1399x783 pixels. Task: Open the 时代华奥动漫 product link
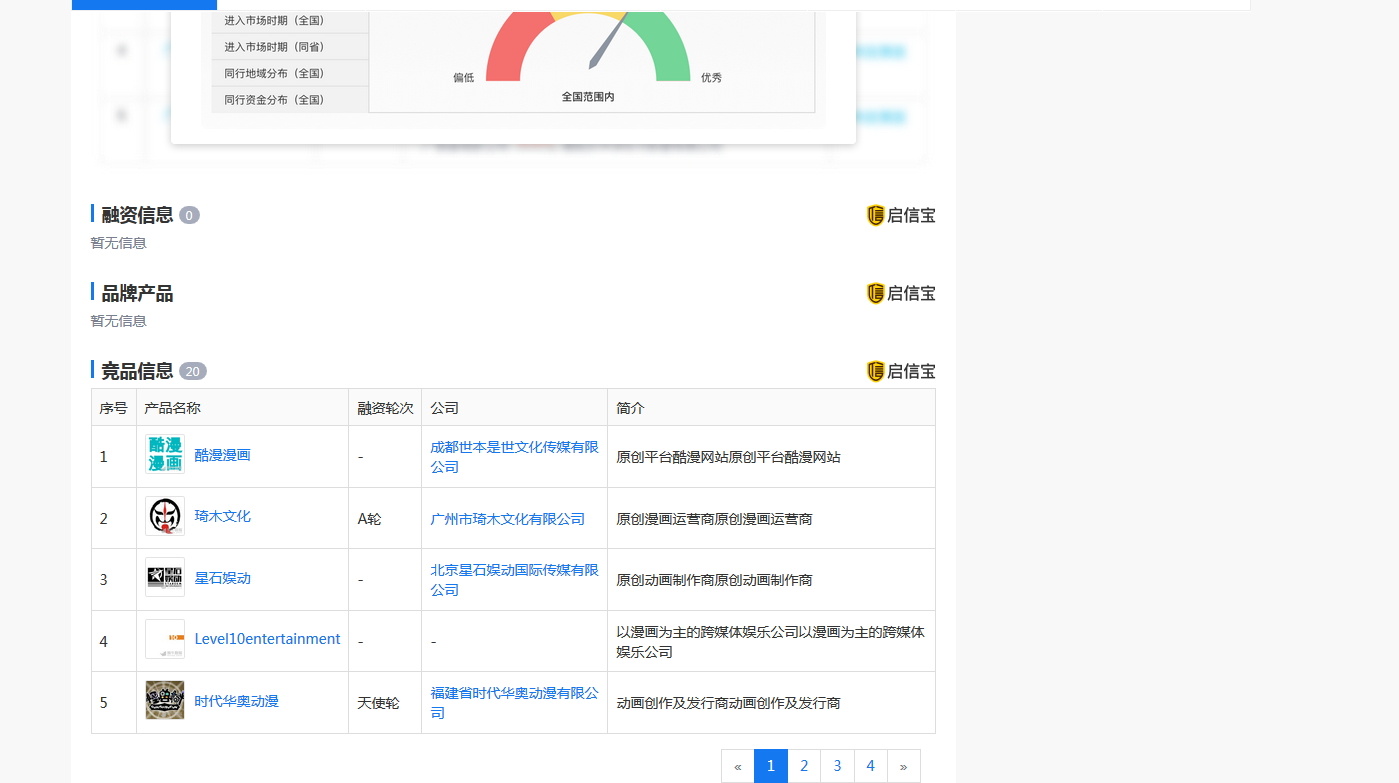(236, 701)
